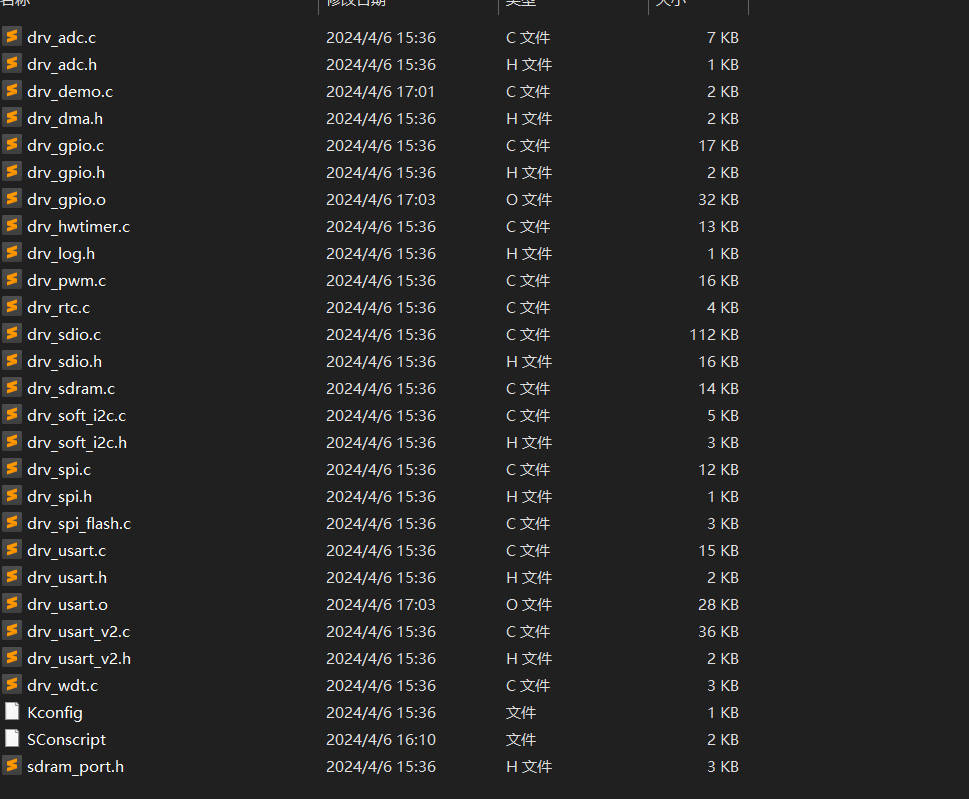Click the Sublime icon beside drv_adc.c
This screenshot has height=799, width=969.
12,36
